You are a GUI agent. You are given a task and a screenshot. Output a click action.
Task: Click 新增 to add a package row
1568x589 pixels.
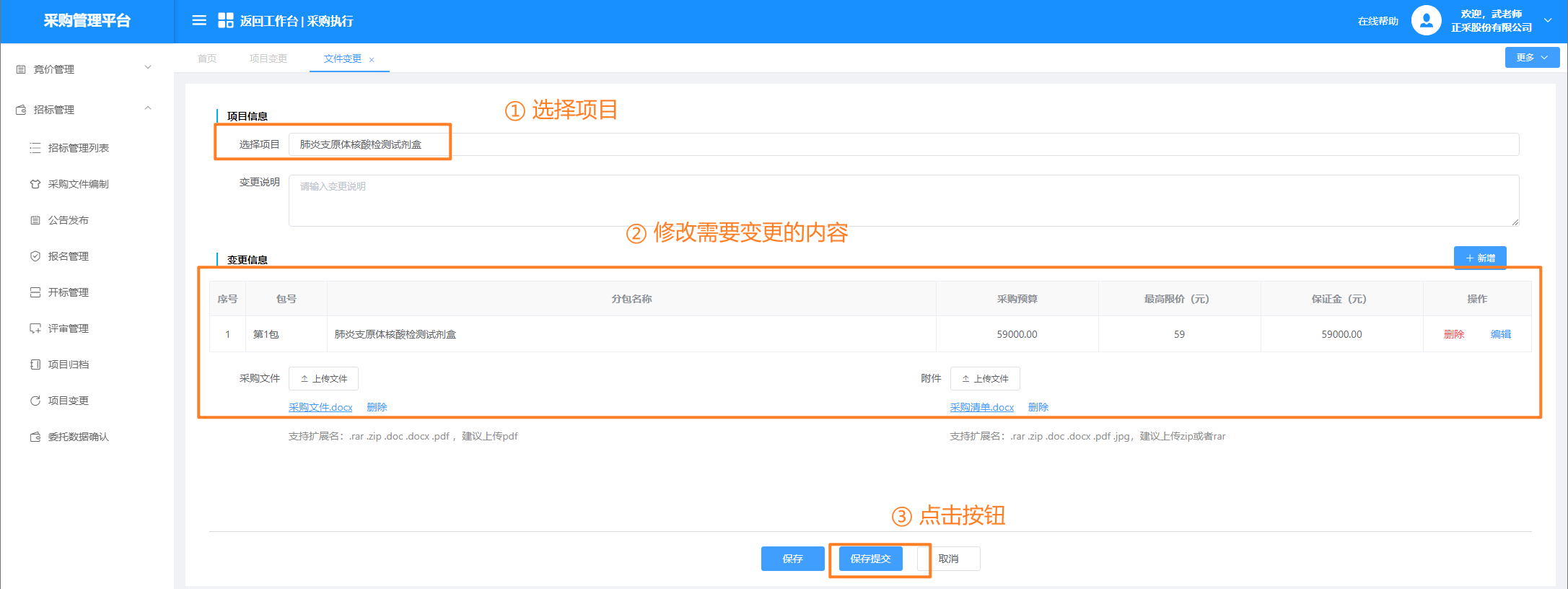(x=1479, y=258)
